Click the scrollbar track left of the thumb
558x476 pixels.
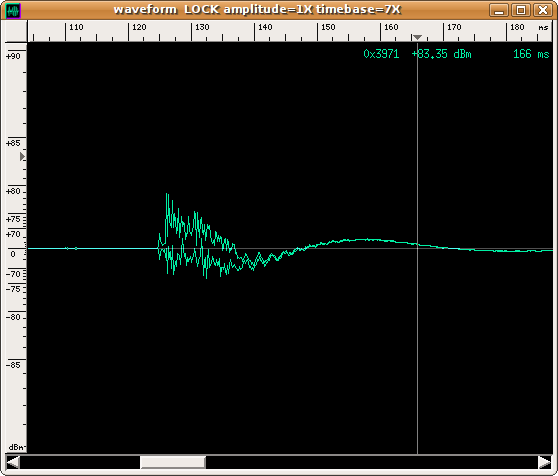(x=80, y=462)
